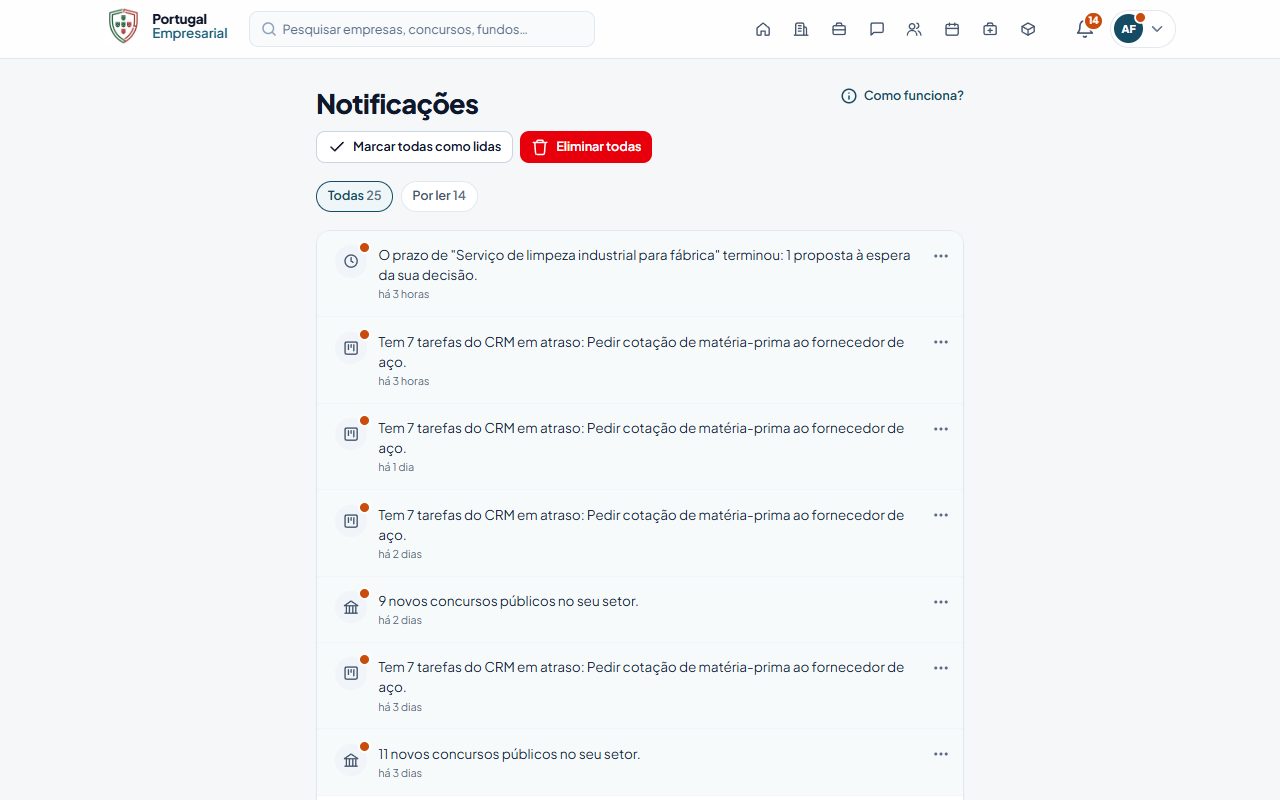Open the cube package icon
This screenshot has height=800, width=1280.
pos(1028,29)
